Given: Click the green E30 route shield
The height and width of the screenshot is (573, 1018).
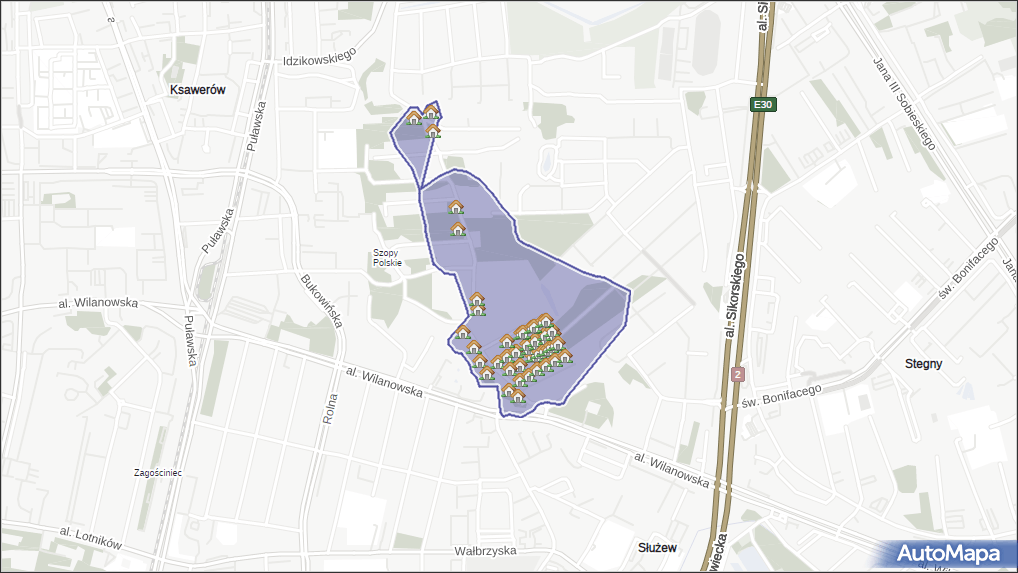Looking at the screenshot, I should click(763, 104).
